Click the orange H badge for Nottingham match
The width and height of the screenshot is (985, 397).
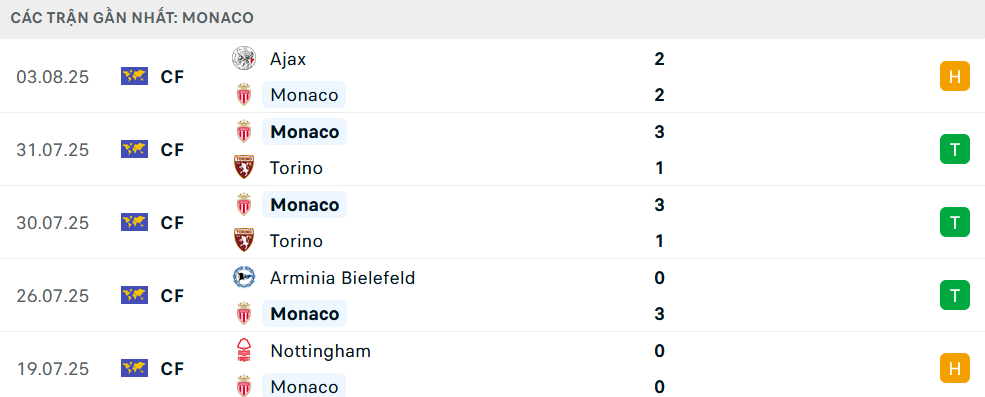coord(955,368)
